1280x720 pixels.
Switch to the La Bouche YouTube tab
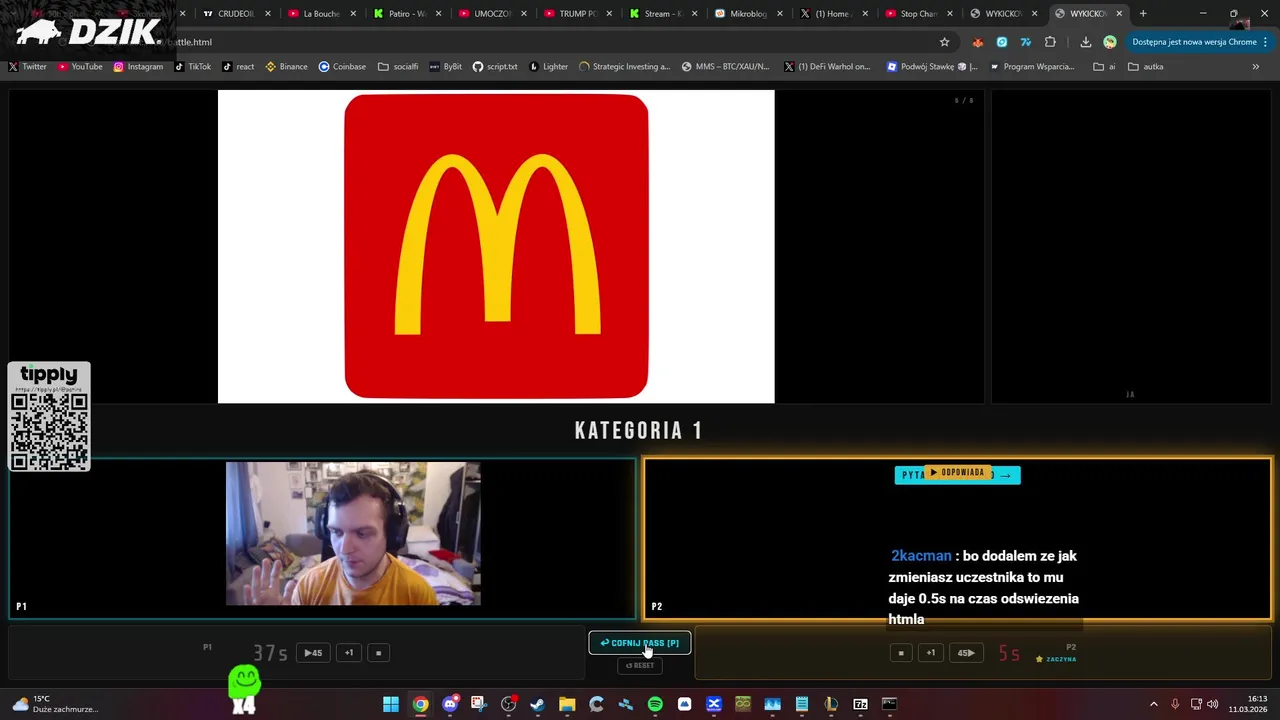pos(322,14)
